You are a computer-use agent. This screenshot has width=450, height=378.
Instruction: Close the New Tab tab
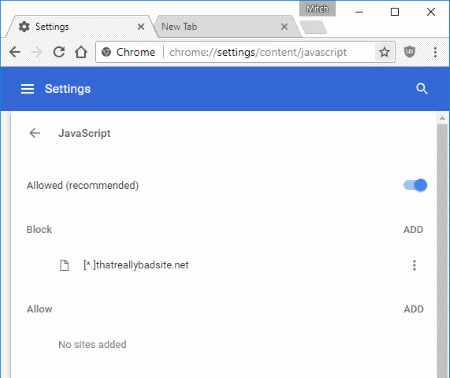tap(284, 27)
